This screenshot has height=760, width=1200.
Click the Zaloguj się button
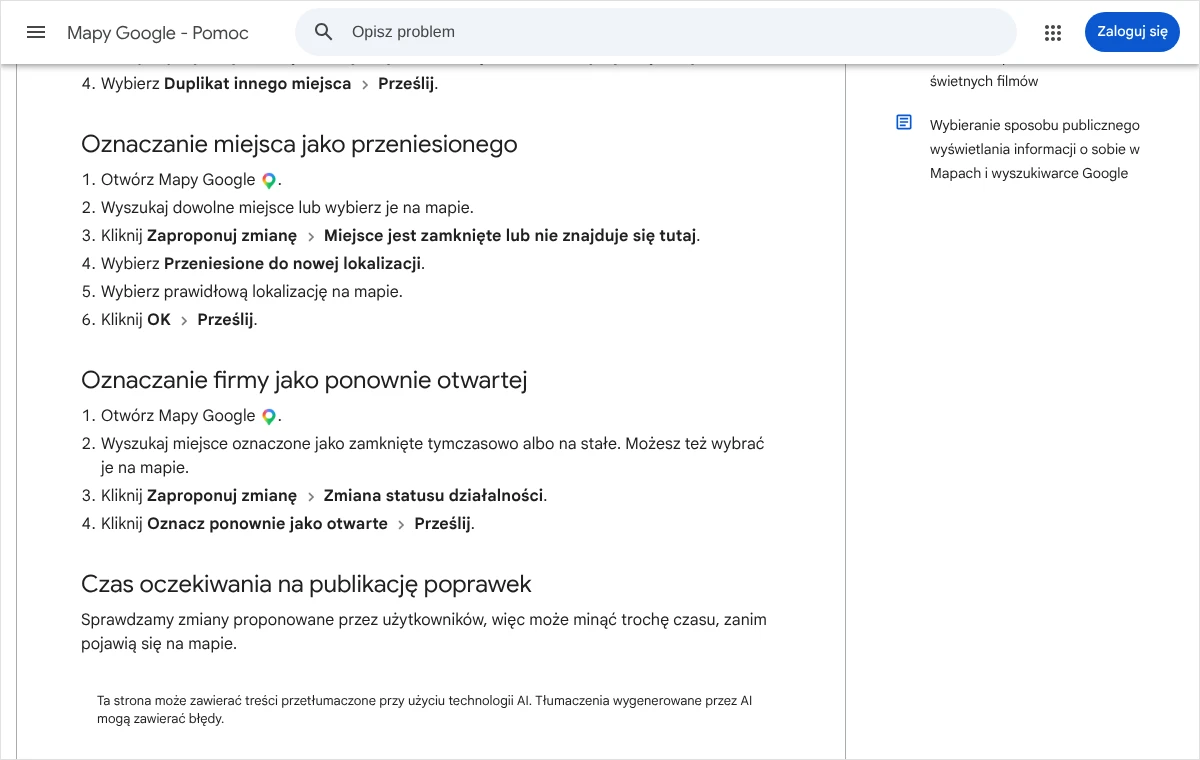pyautogui.click(x=1132, y=32)
